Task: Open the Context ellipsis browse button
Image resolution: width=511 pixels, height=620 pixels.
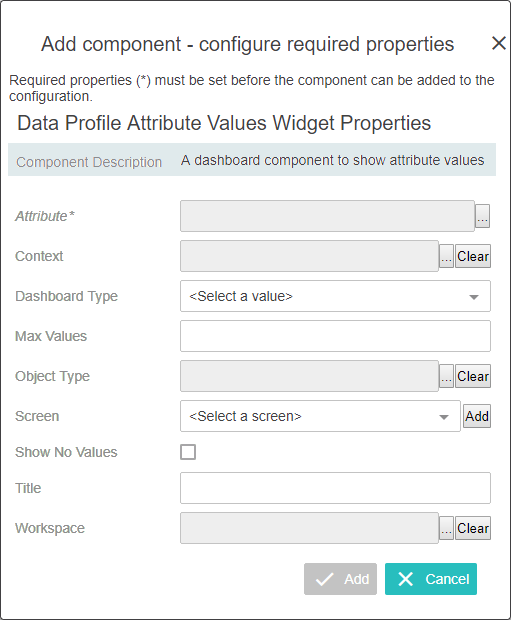Action: pos(446,256)
